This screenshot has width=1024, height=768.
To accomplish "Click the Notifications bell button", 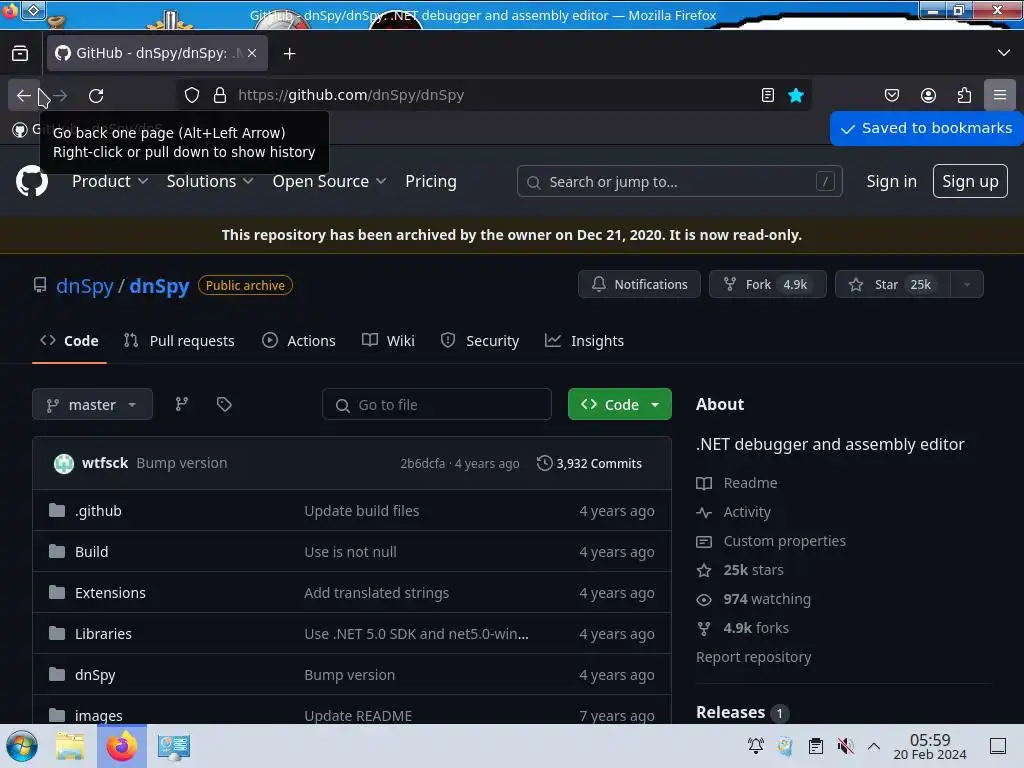I will [639, 284].
